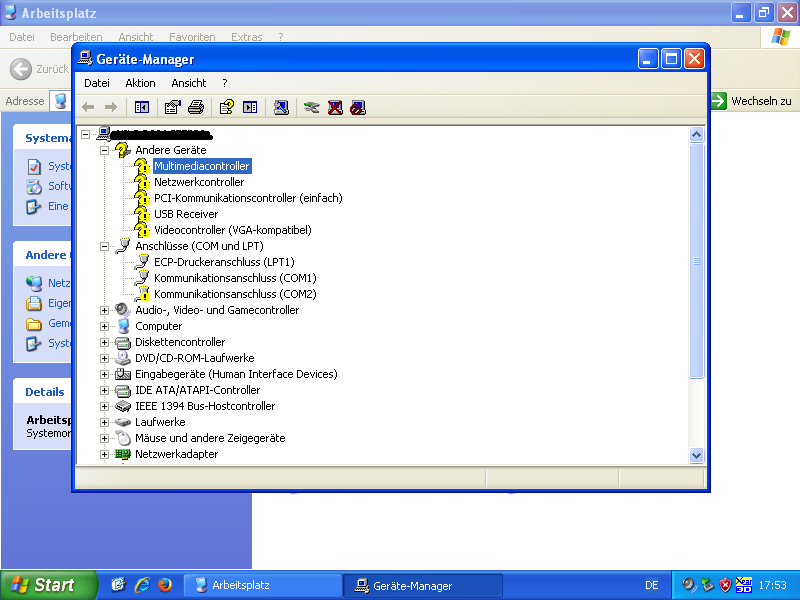800x600 pixels.
Task: Scan for hardware changes using toolbar icon
Action: tap(281, 107)
